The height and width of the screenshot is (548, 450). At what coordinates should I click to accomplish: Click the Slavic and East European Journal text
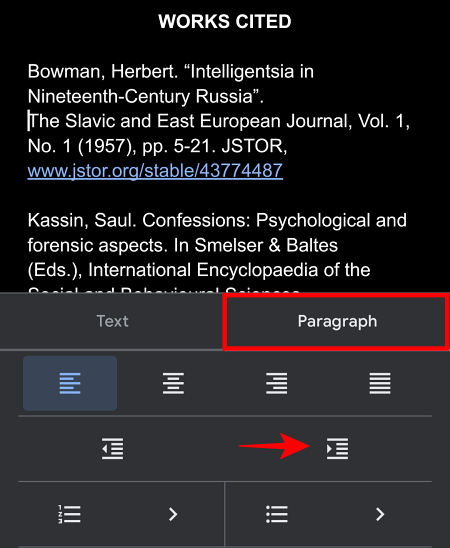(x=218, y=121)
